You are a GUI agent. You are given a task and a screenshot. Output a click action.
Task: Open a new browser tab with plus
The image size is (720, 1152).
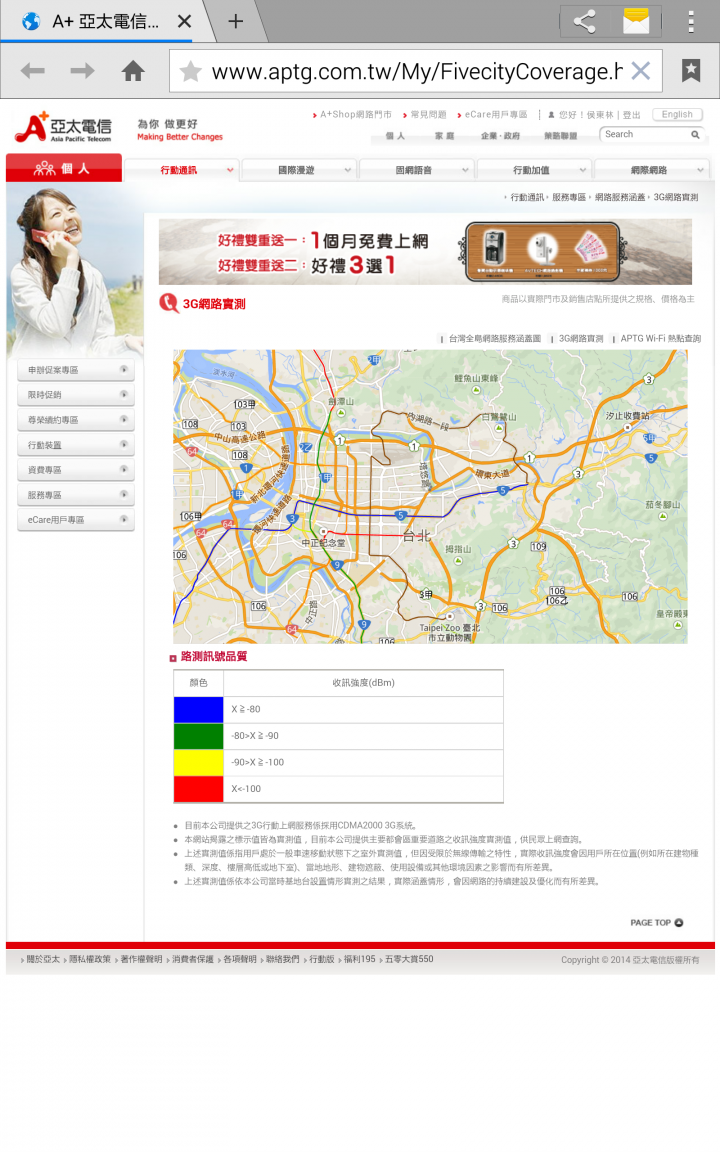[235, 21]
